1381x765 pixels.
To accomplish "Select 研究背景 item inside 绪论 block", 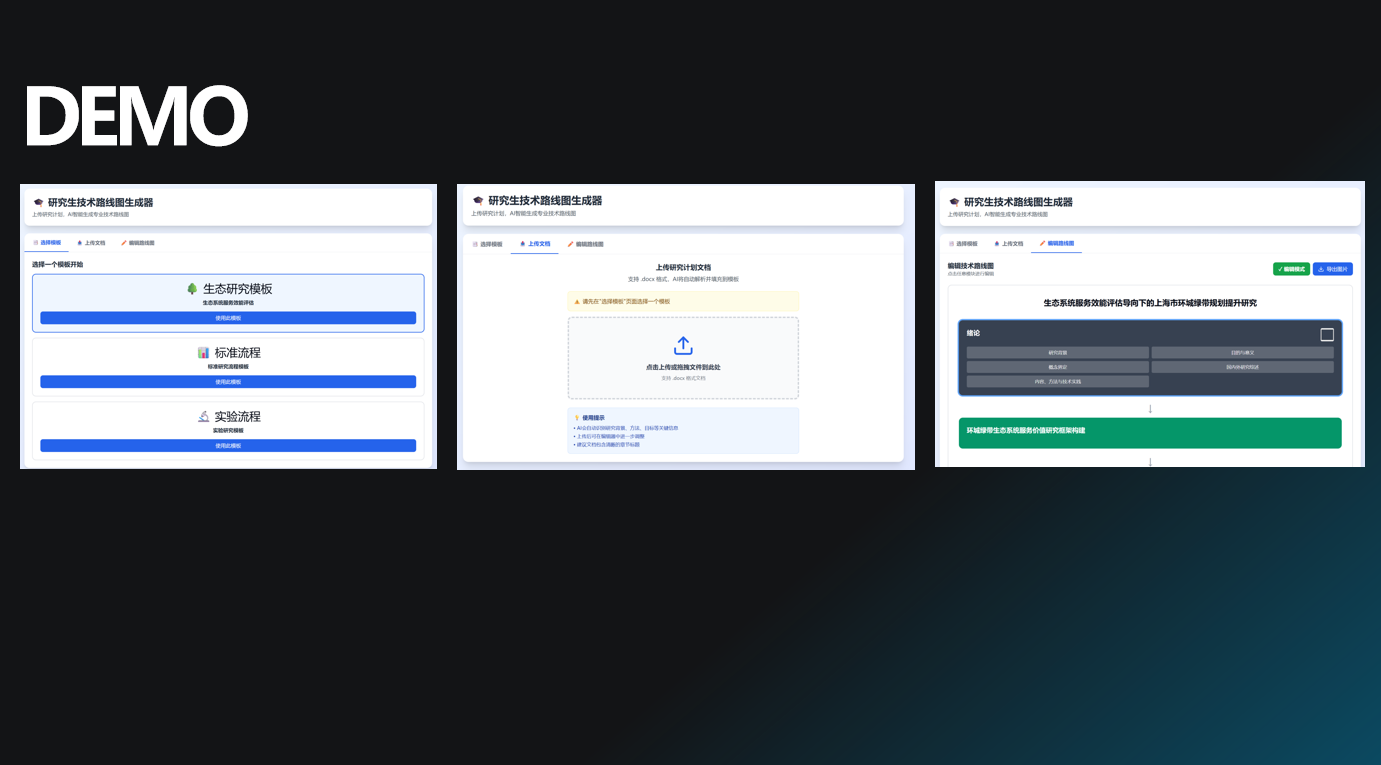I will click(1057, 353).
